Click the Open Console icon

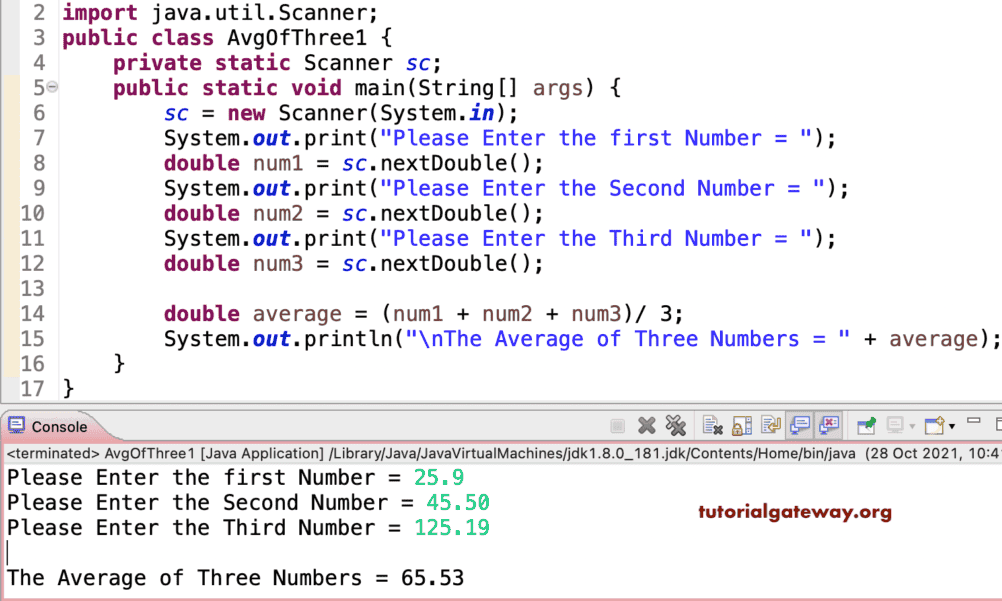coord(935,425)
